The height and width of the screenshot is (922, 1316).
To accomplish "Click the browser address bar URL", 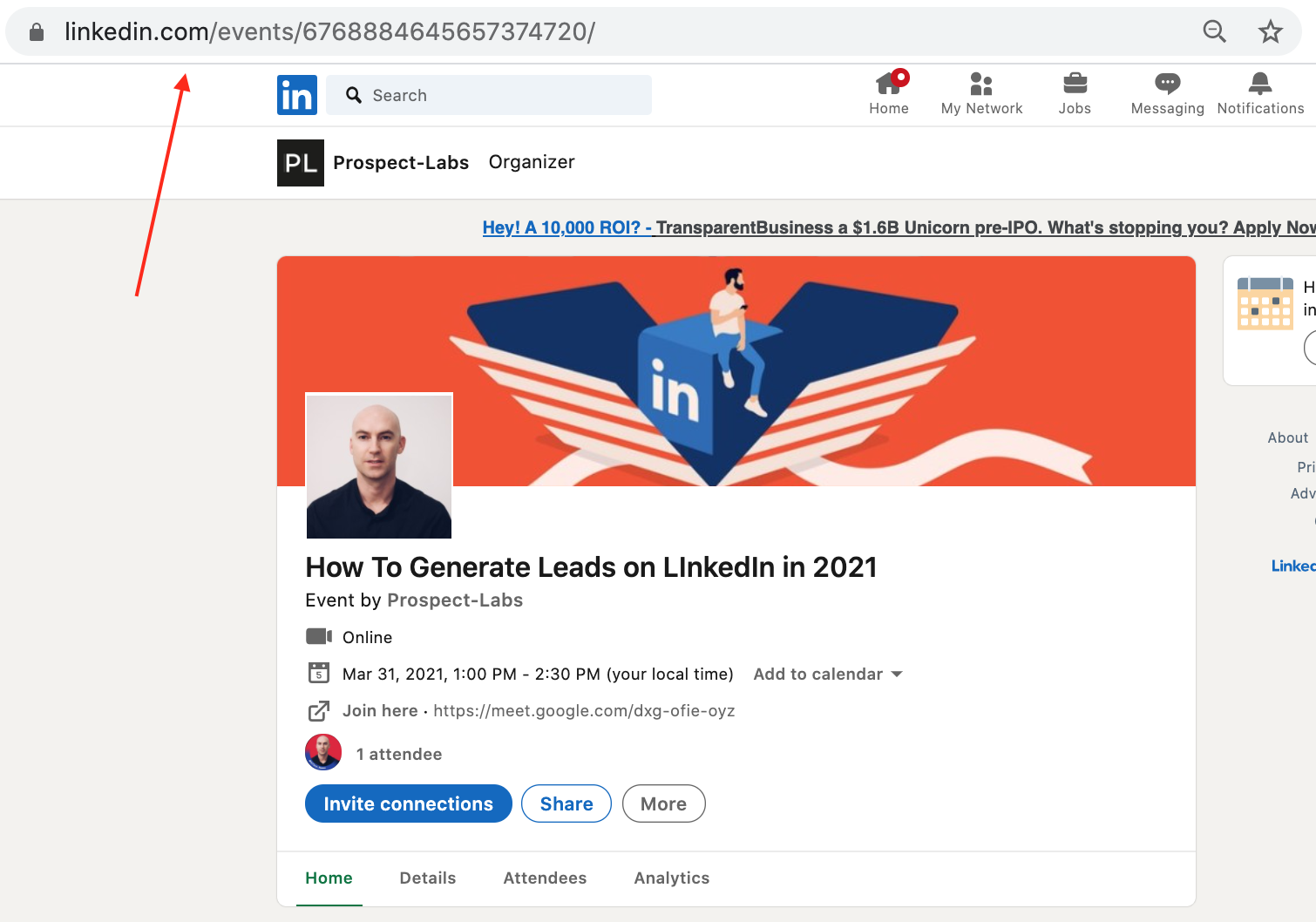I will click(330, 32).
